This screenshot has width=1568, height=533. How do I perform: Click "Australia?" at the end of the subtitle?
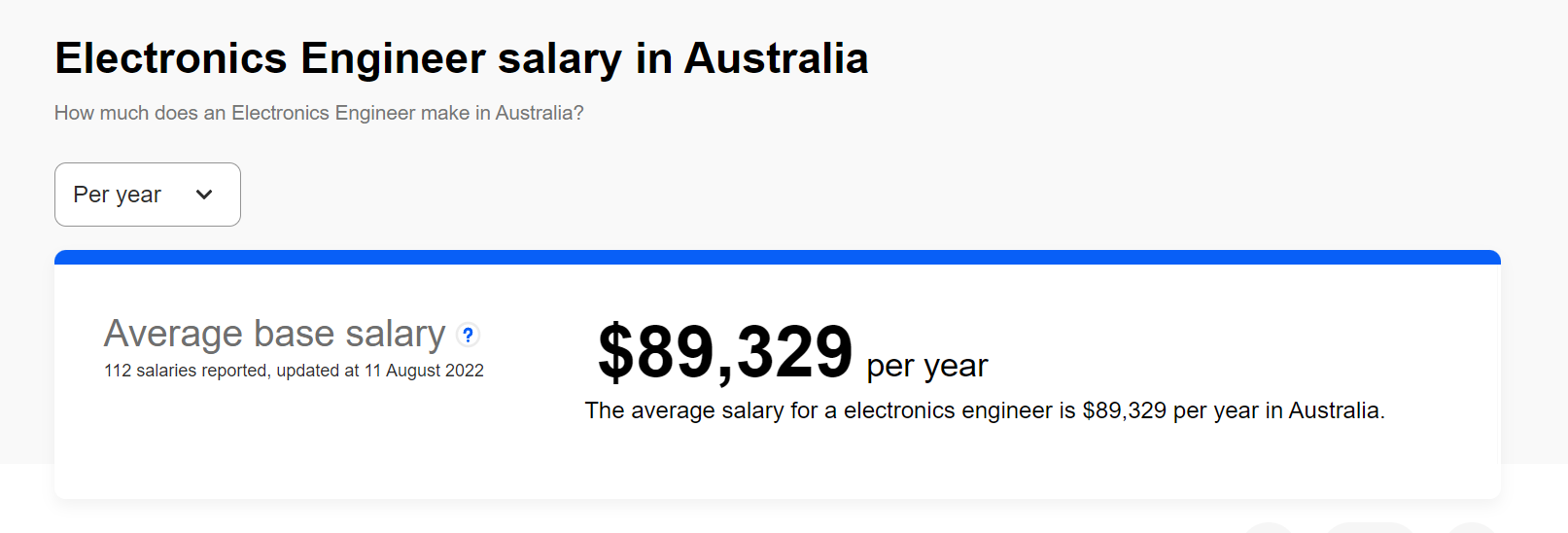point(540,113)
